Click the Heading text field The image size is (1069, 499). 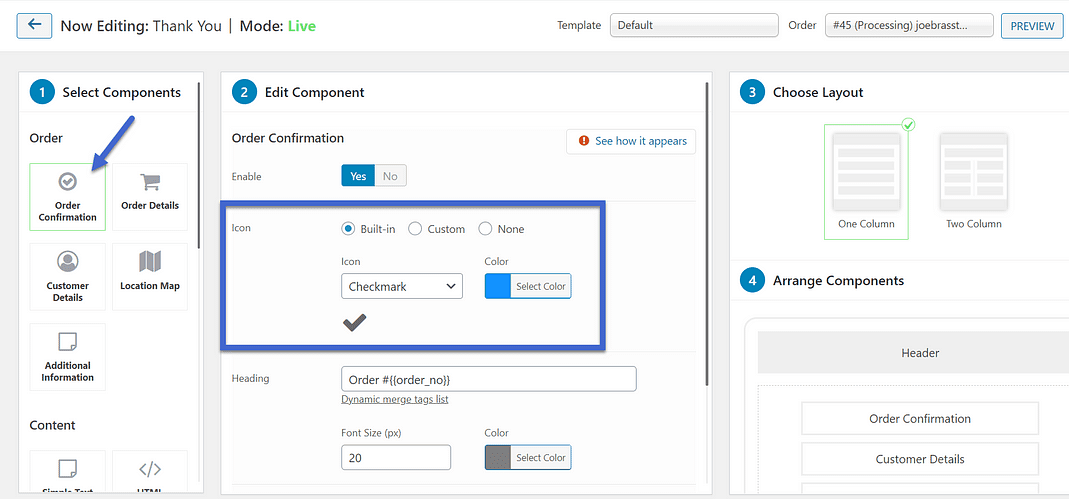point(489,379)
